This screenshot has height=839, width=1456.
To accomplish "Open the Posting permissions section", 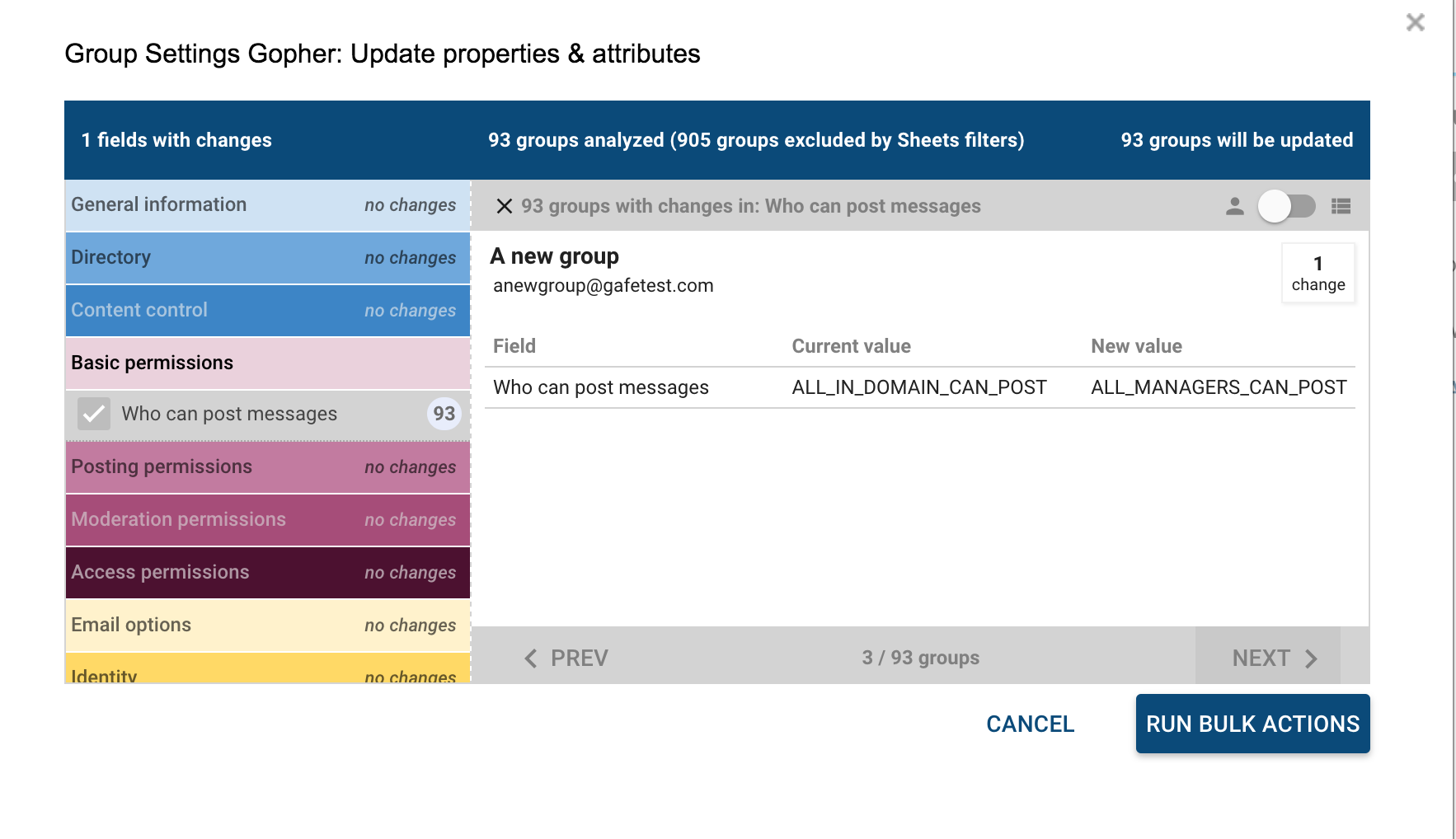I will (x=267, y=467).
